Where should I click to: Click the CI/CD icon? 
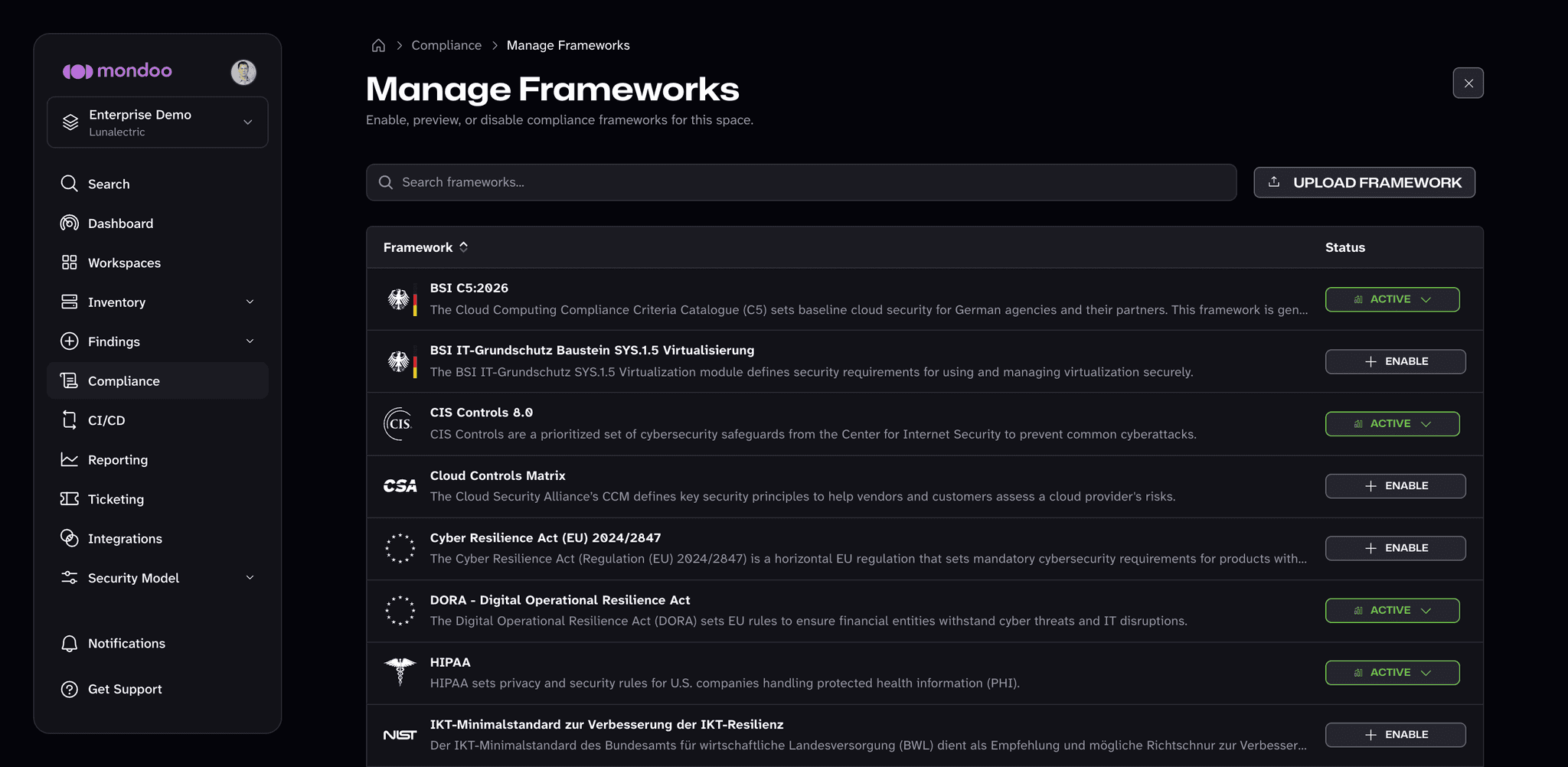(69, 420)
